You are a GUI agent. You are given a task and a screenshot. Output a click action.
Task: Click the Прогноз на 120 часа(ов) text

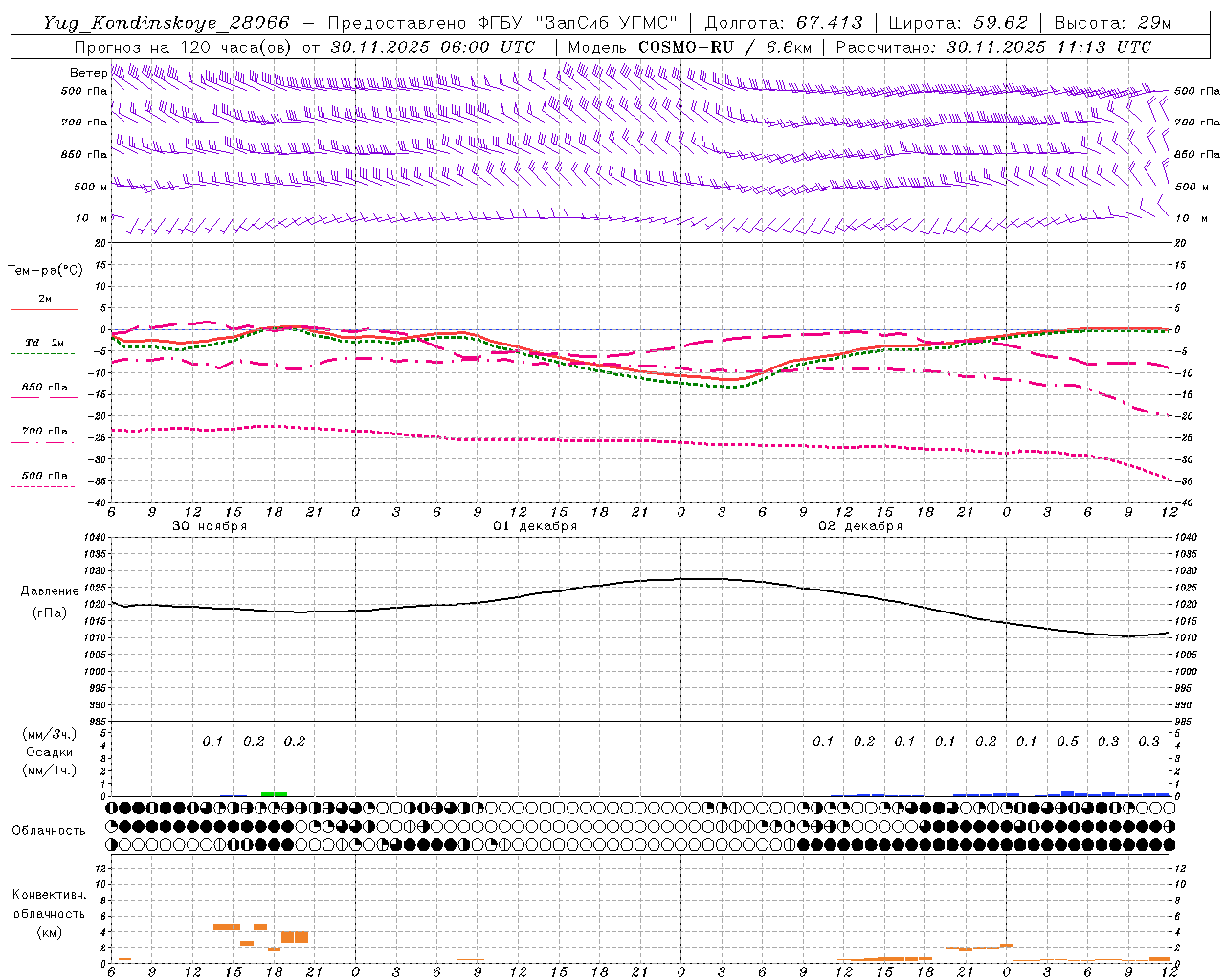185,47
